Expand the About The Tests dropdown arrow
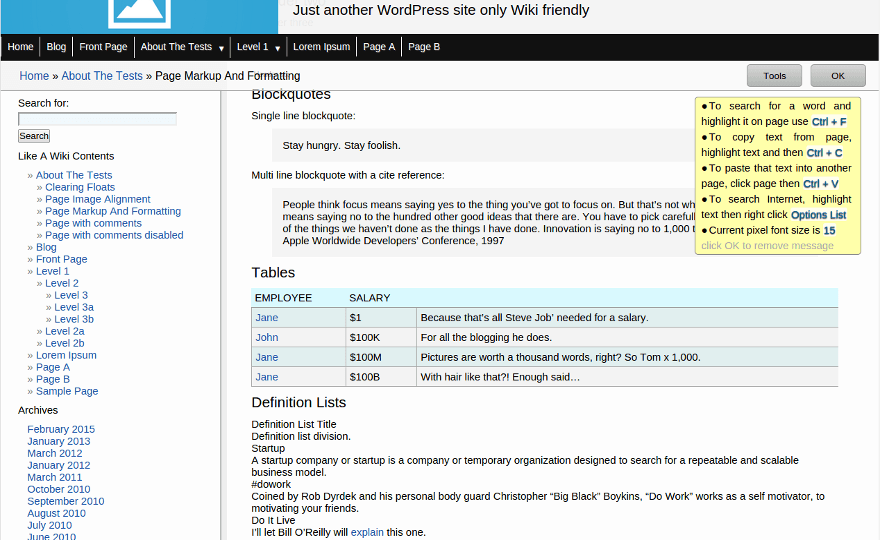The width and height of the screenshot is (880, 540). pos(222,48)
